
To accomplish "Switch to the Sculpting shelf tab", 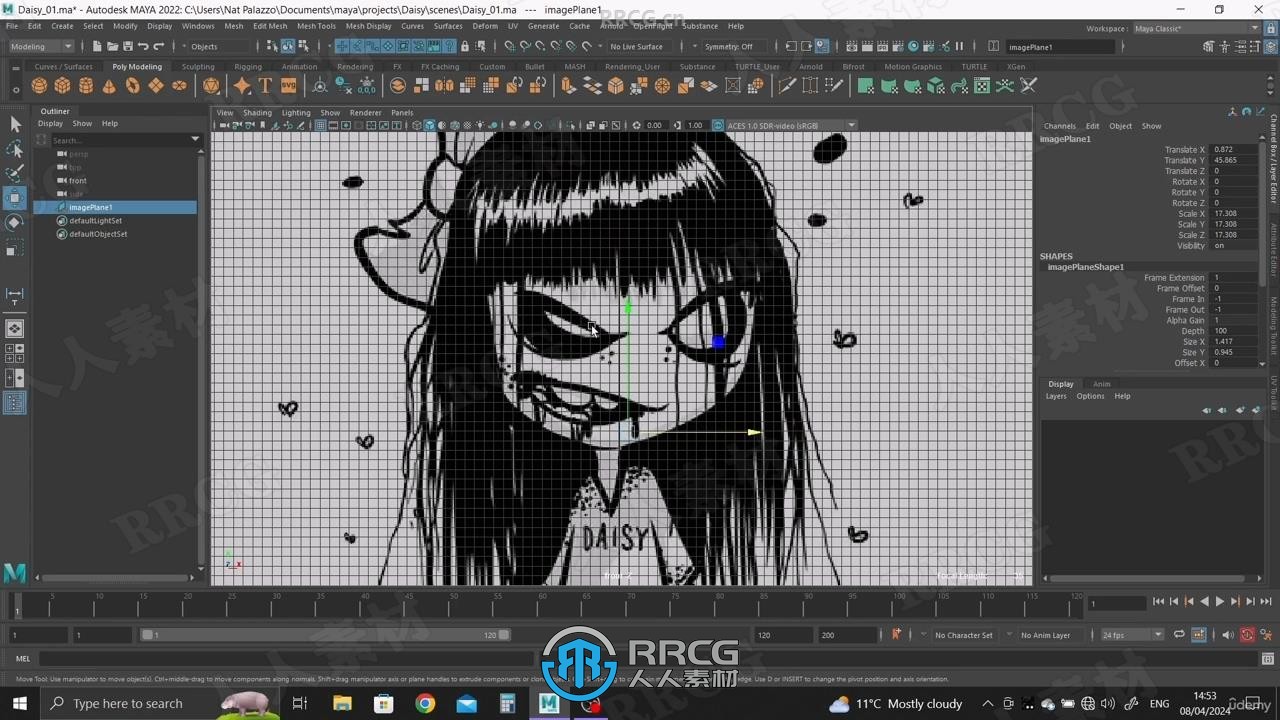I will click(198, 67).
